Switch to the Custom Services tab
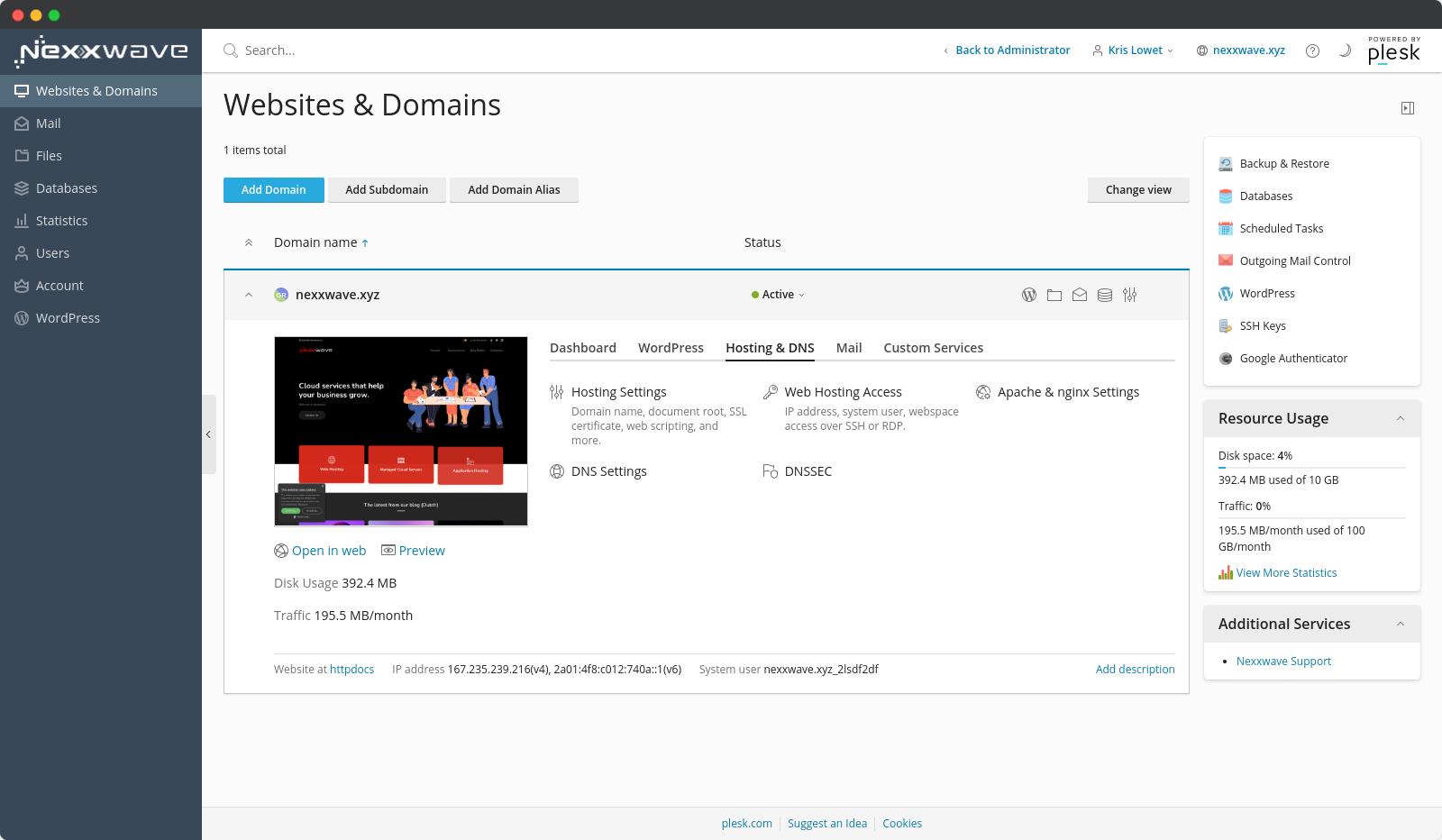This screenshot has width=1442, height=840. click(933, 348)
